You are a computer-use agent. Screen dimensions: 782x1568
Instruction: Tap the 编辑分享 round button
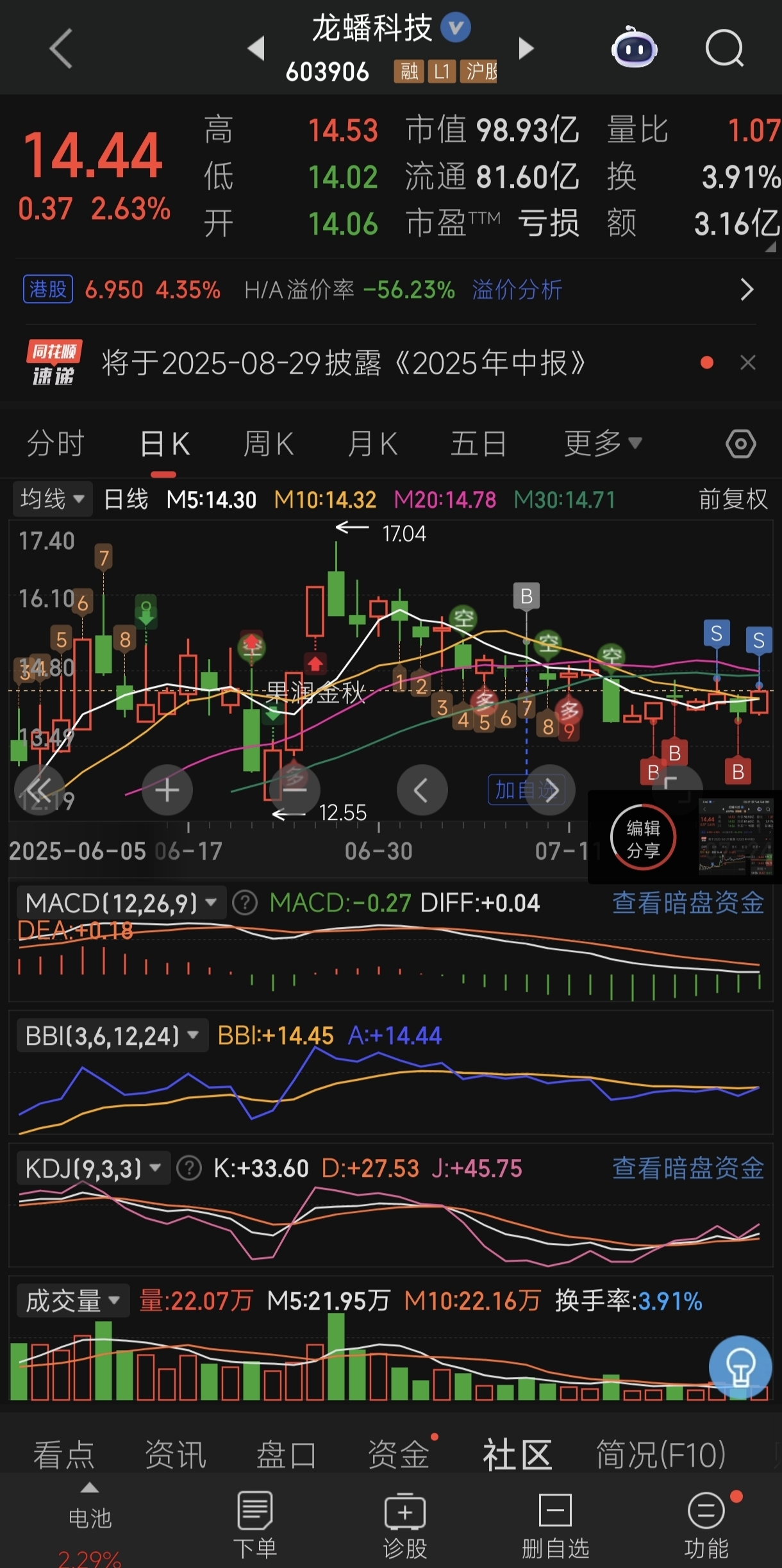(643, 837)
